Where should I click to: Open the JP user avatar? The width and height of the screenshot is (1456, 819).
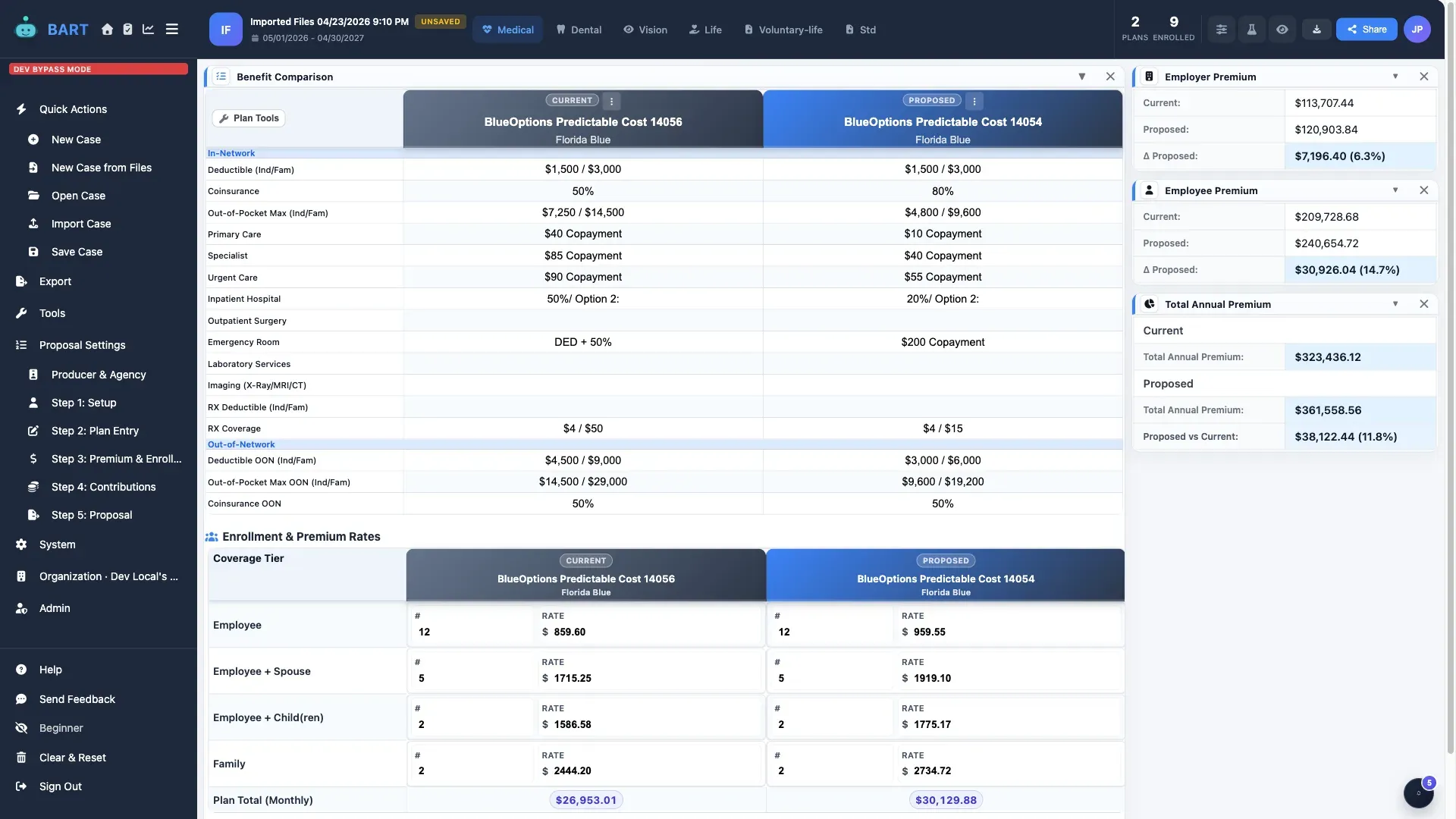tap(1417, 30)
